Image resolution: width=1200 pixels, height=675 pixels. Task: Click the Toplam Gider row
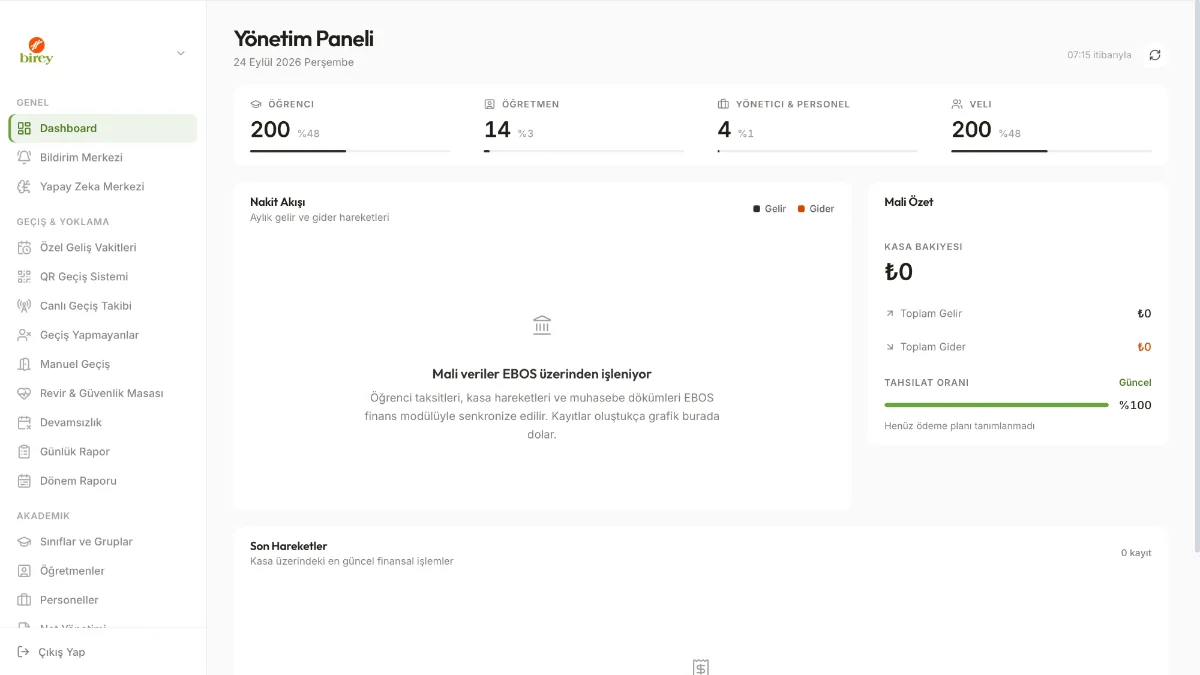coord(1018,347)
